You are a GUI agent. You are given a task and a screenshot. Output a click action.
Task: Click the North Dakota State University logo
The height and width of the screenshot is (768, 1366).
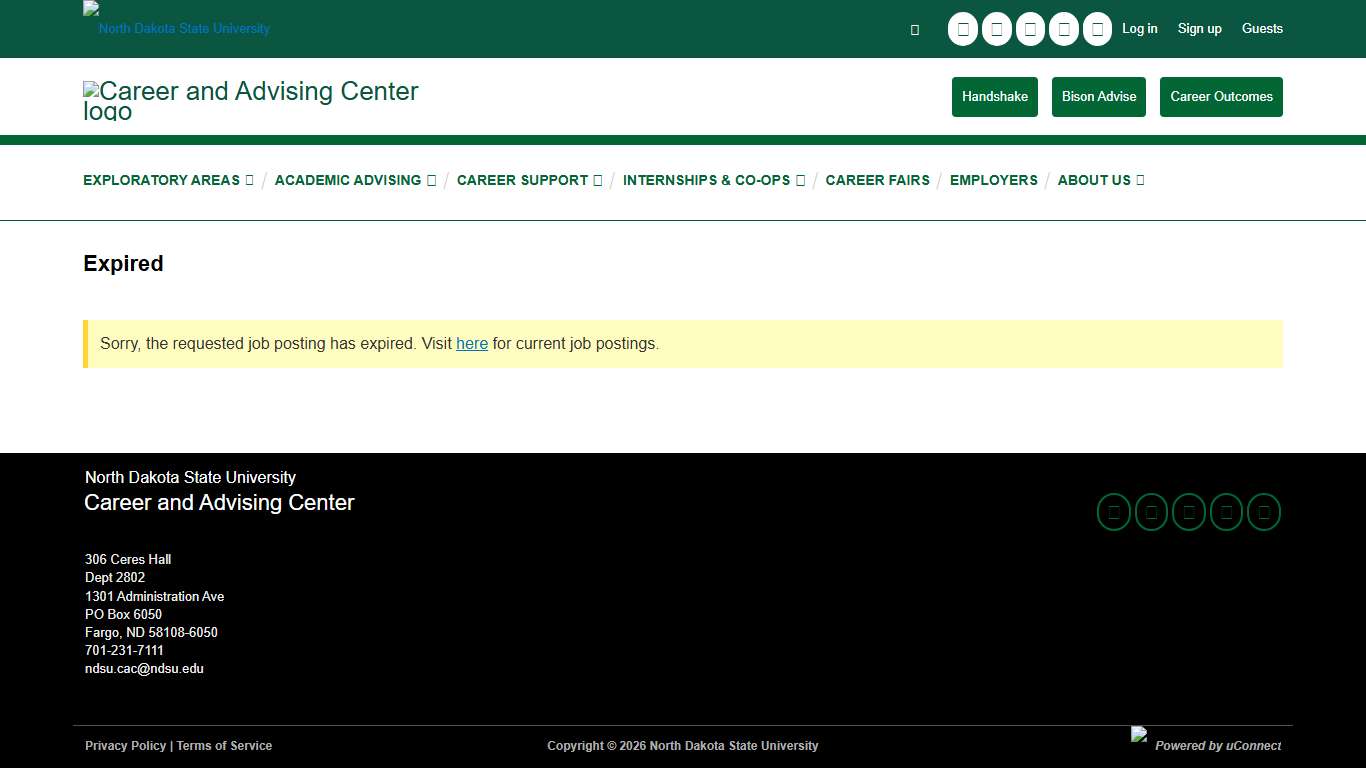[x=176, y=20]
